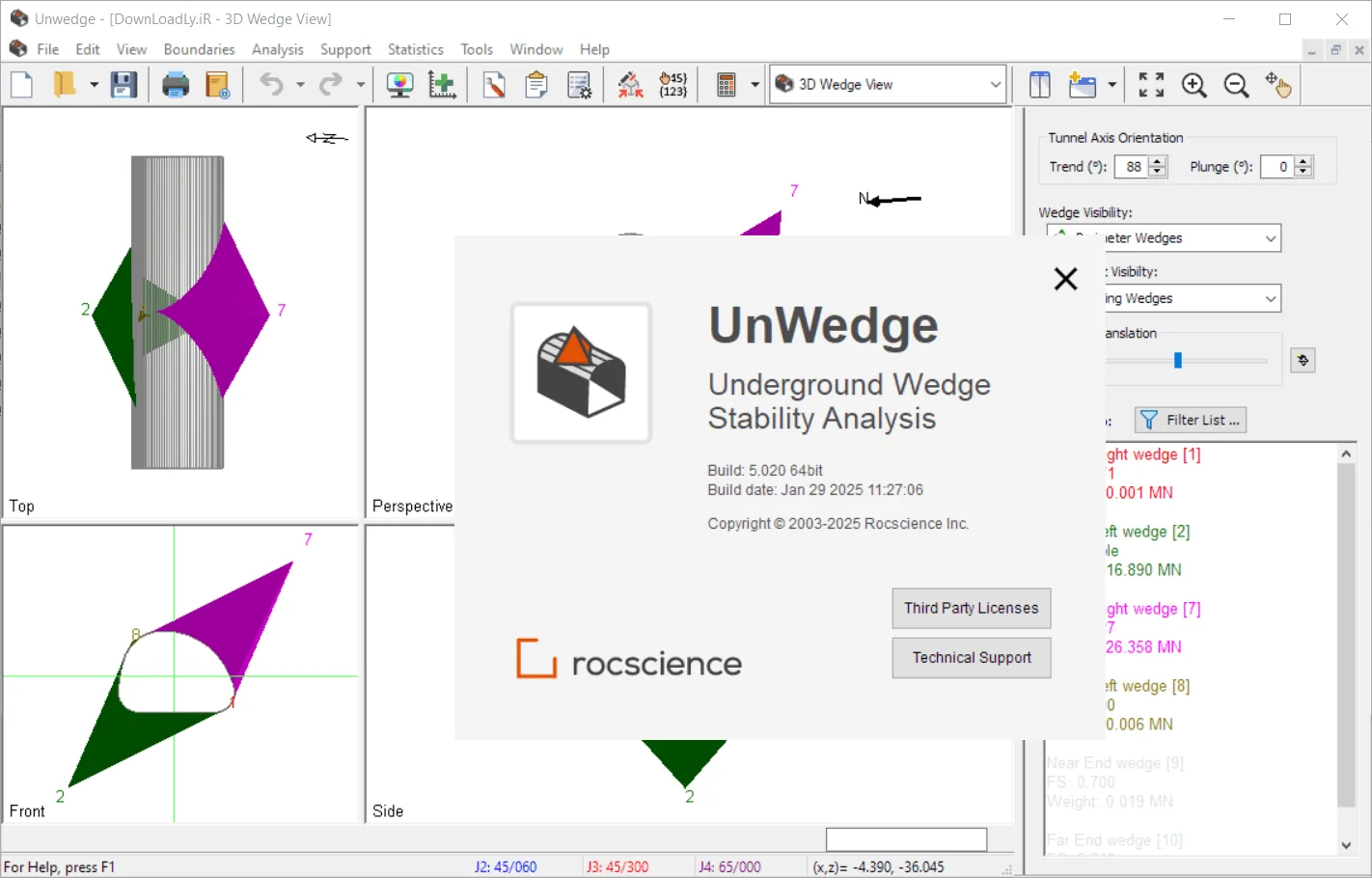Open the Filter List button

coord(1191,420)
